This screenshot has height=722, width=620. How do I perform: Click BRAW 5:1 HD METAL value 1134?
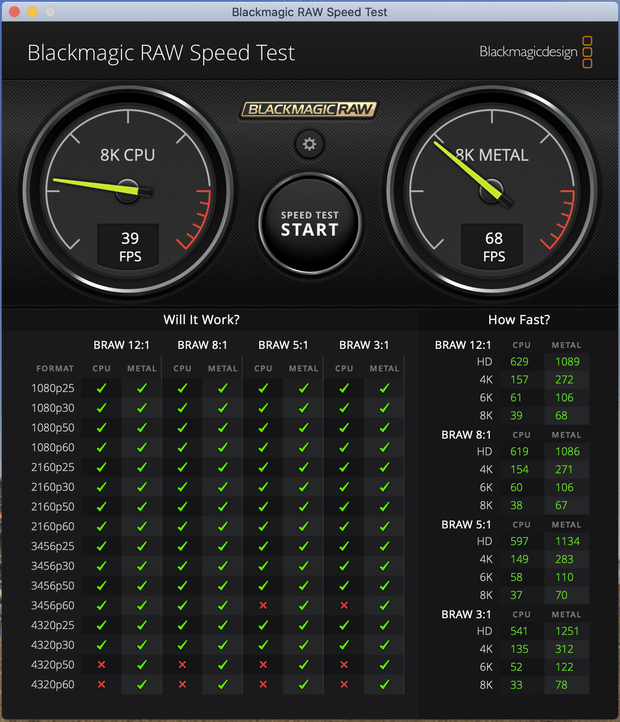pos(567,541)
